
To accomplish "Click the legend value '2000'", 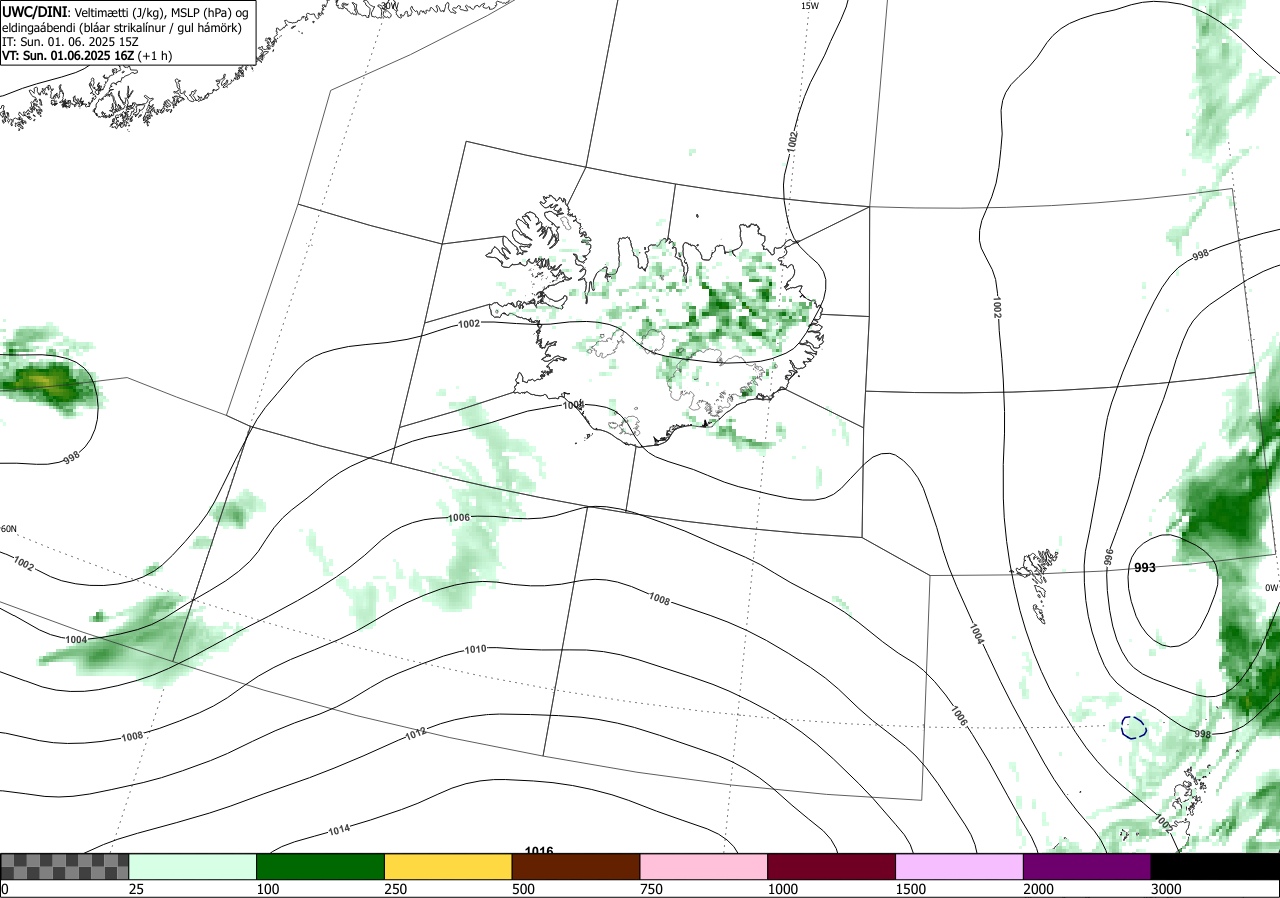I will (1039, 889).
